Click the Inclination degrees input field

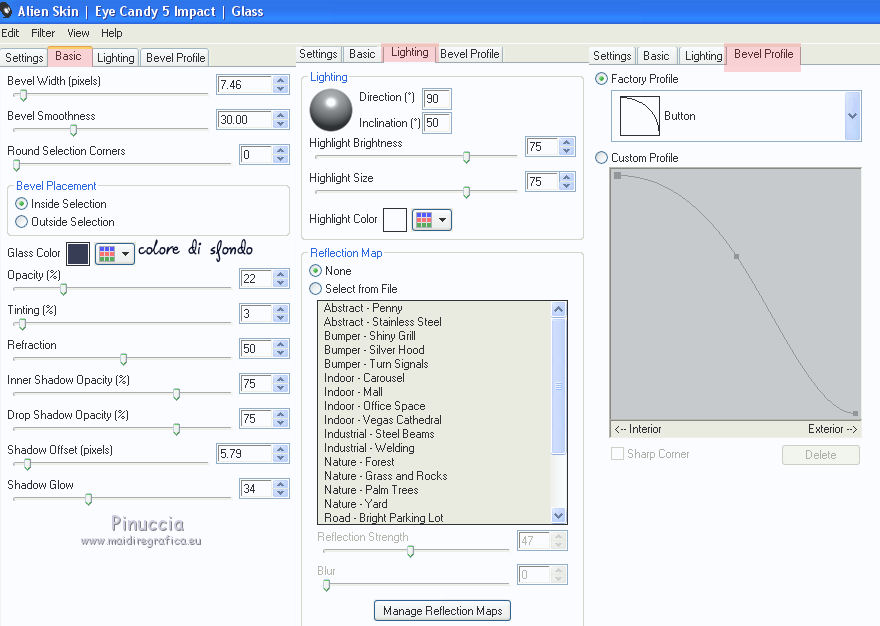[x=437, y=123]
